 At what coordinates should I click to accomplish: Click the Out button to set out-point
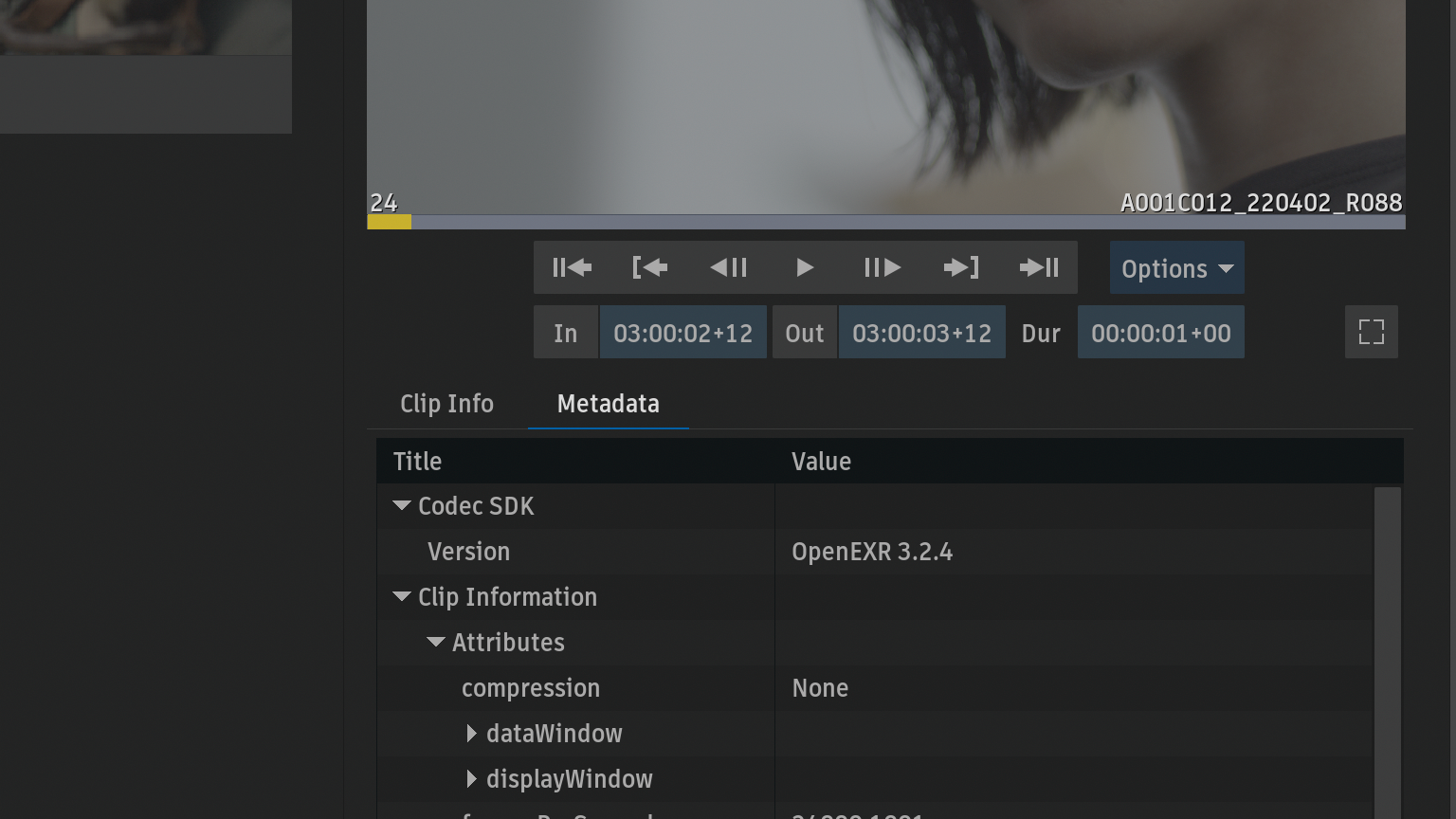click(804, 333)
